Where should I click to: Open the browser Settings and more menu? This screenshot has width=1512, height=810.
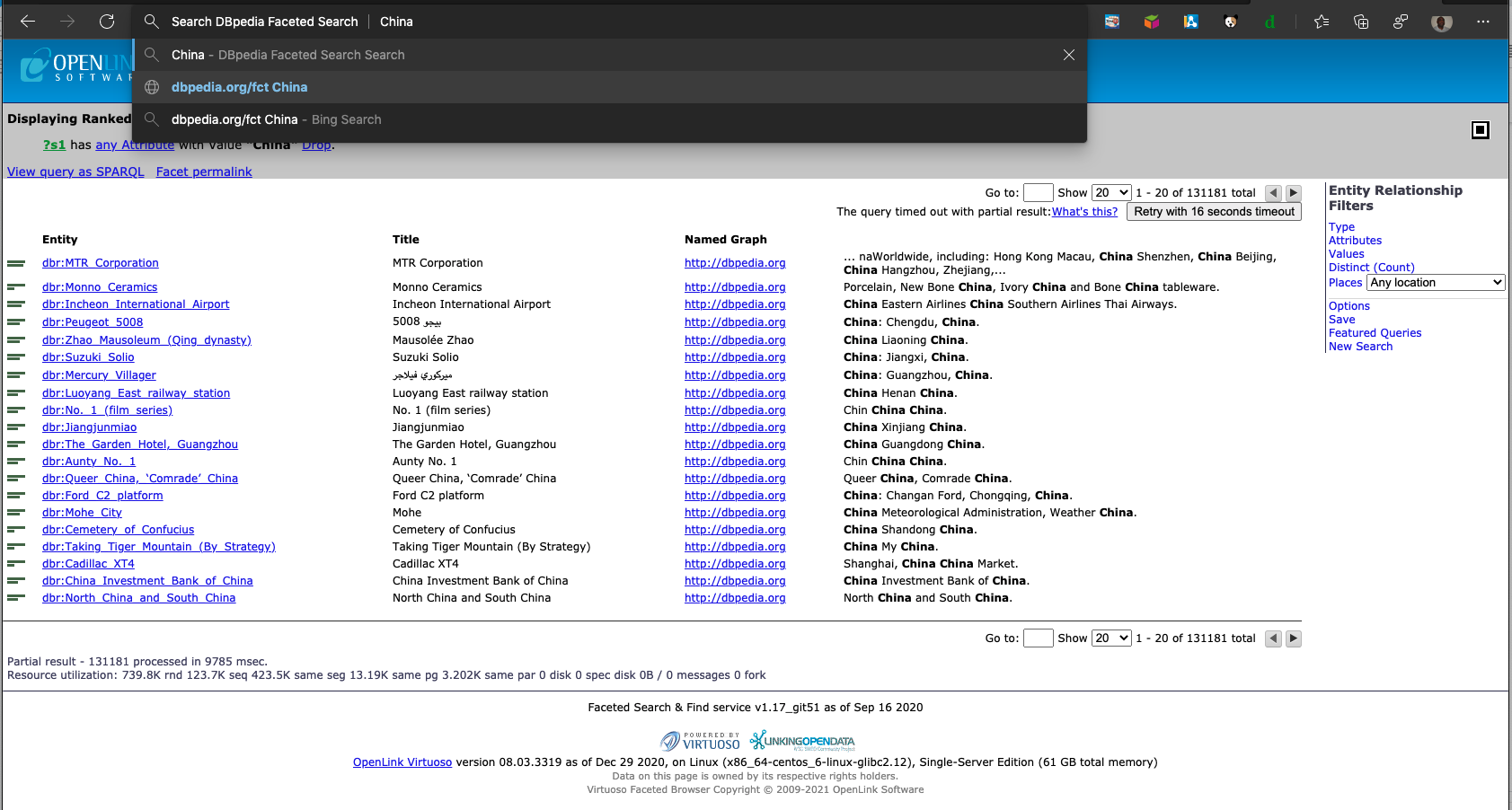[x=1483, y=22]
